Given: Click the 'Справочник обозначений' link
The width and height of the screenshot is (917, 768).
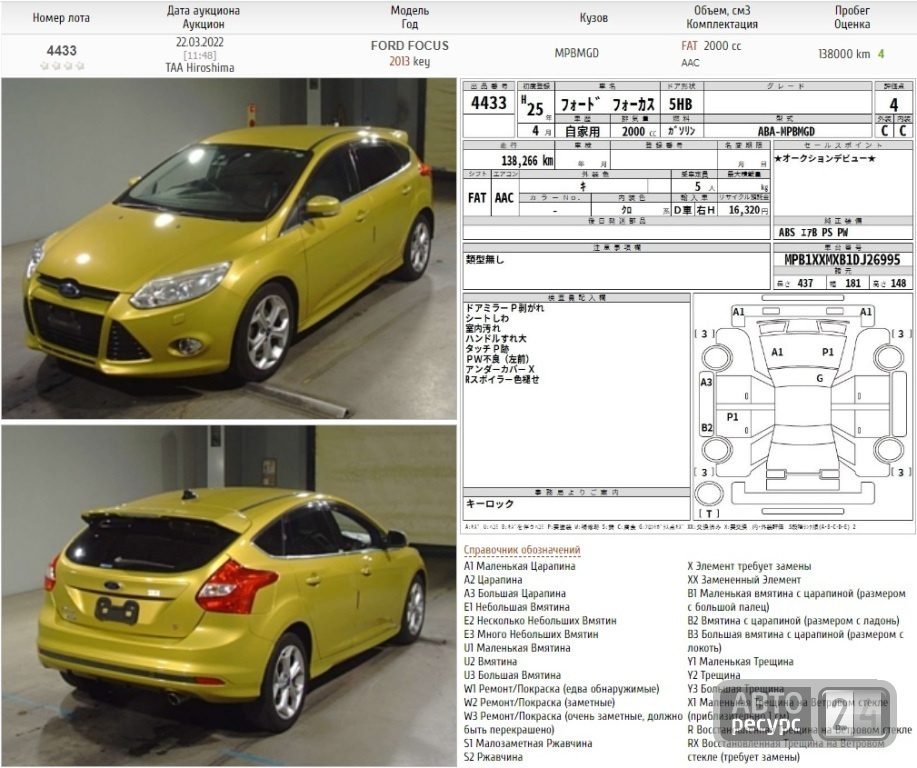Looking at the screenshot, I should click(522, 550).
